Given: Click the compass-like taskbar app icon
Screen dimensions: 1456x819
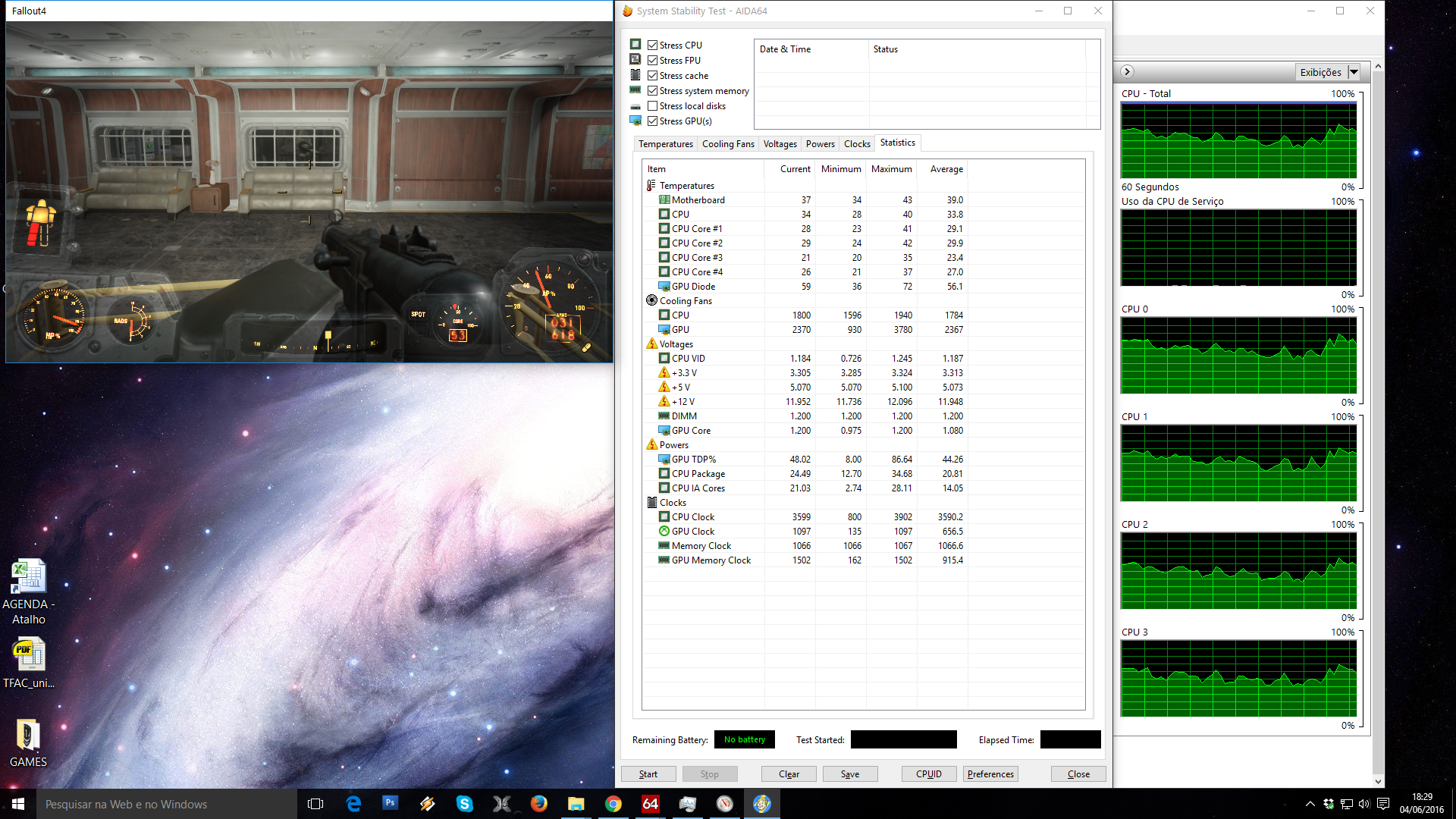Looking at the screenshot, I should [725, 804].
